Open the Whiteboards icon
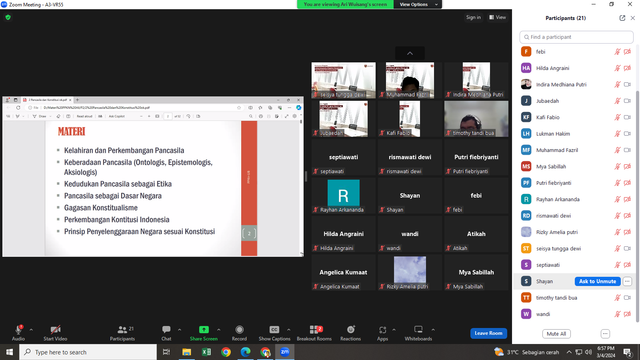640x360 pixels. [418, 330]
